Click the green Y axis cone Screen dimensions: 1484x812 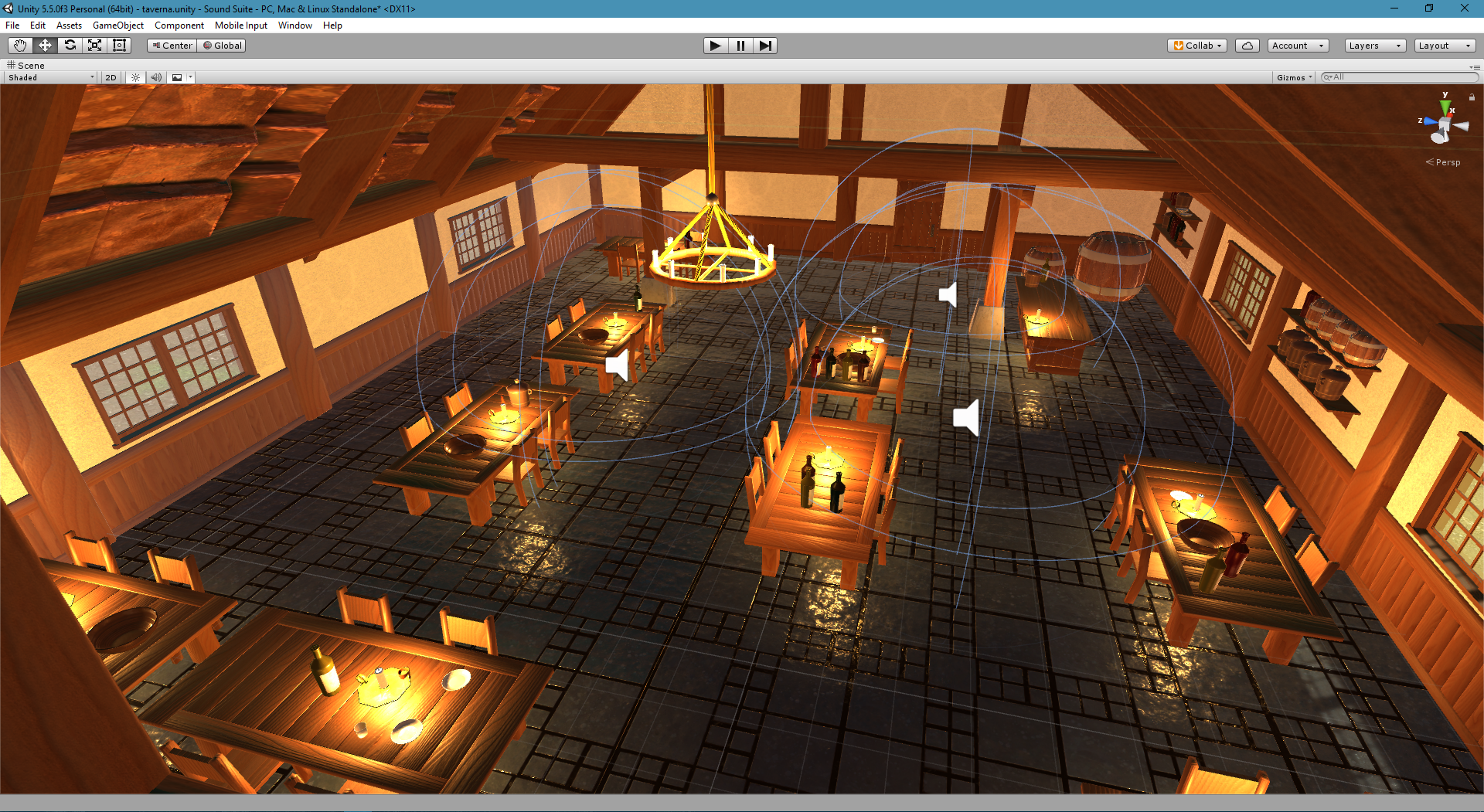click(x=1445, y=106)
